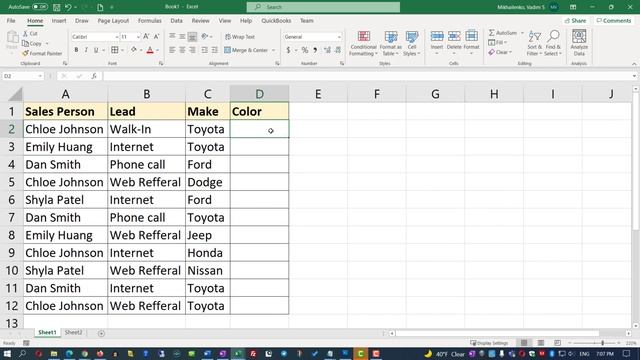Switch to the View tab
This screenshot has width=640, height=360.
tap(224, 20)
